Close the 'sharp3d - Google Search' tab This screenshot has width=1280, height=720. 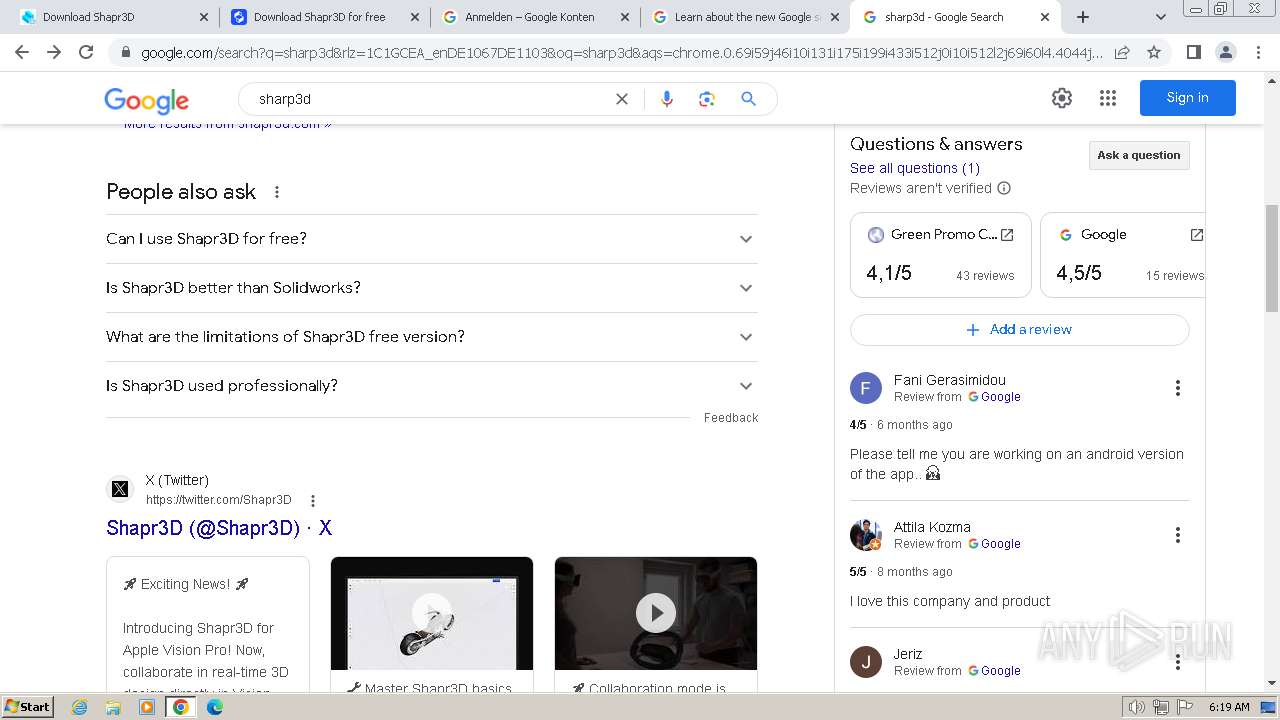[x=1045, y=17]
